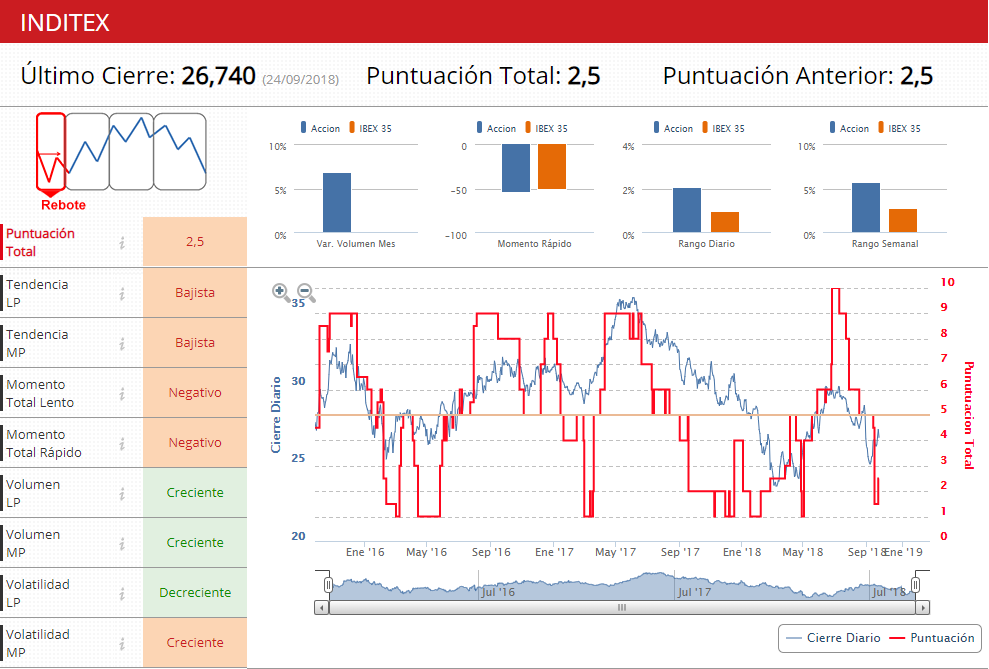The height and width of the screenshot is (669, 989).
Task: Toggle Cierre Diario series in legend
Action: coord(834,638)
